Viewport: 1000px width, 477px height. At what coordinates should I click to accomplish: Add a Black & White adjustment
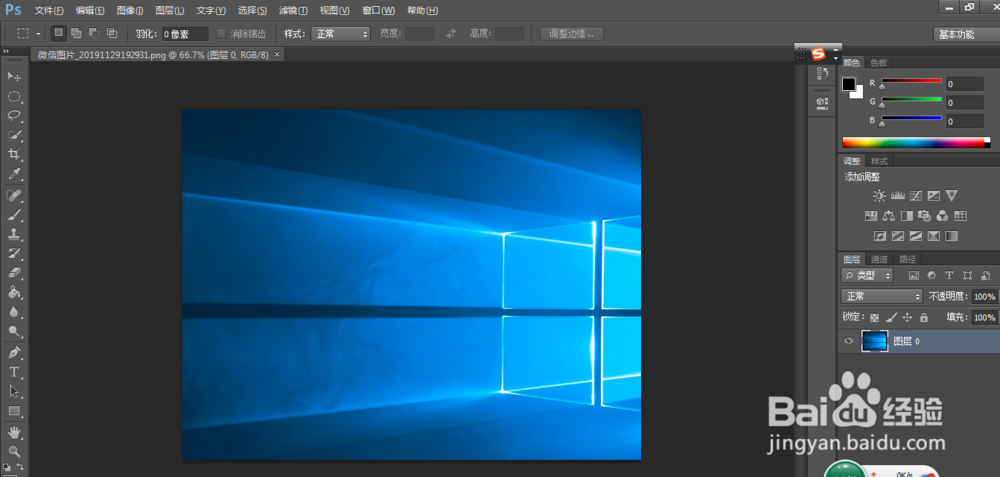(906, 216)
